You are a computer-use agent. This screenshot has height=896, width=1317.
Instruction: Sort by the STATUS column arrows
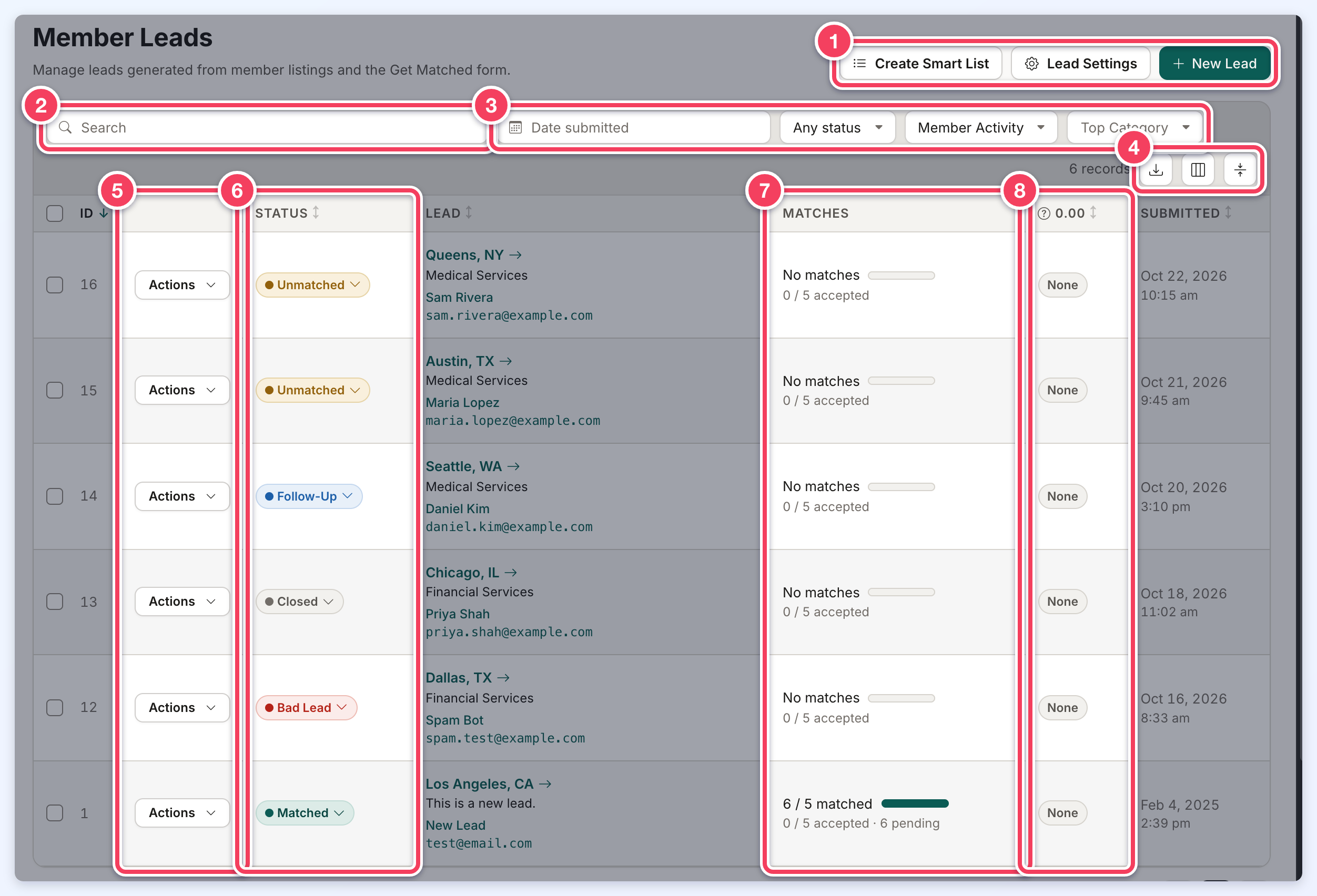[x=316, y=212]
